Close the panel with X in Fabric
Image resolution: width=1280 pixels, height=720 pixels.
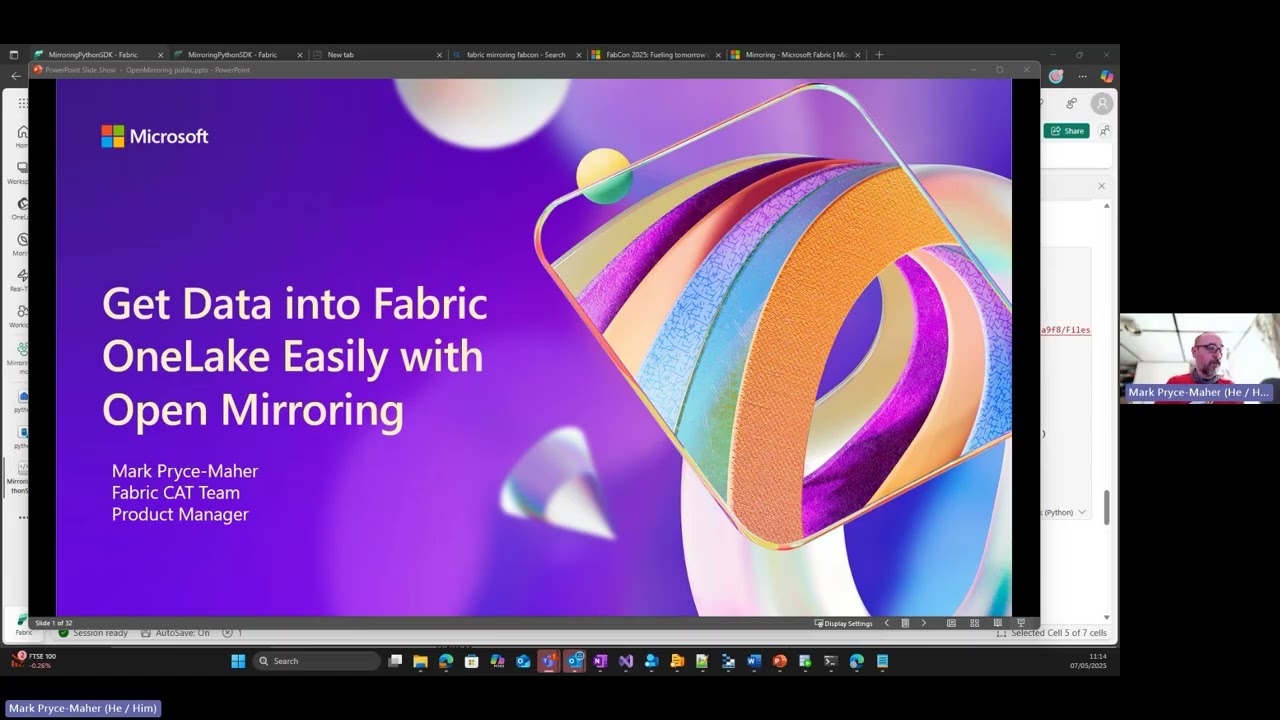click(1102, 186)
